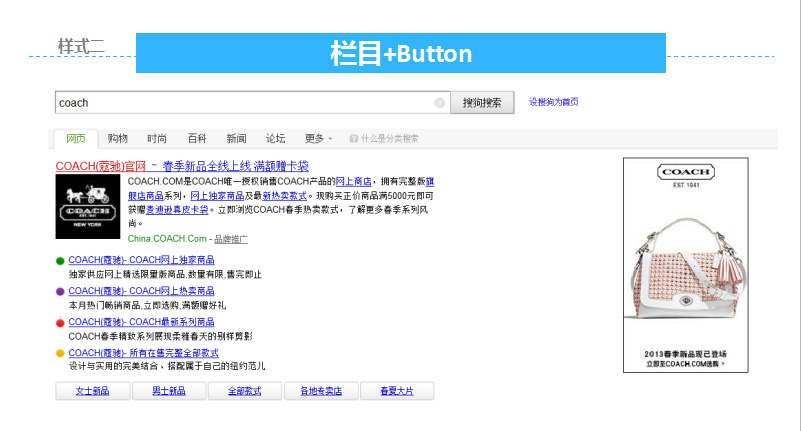Image resolution: width=801 pixels, height=431 pixels.
Task: Follow the 网上独家商品 inline link
Action: [217, 196]
